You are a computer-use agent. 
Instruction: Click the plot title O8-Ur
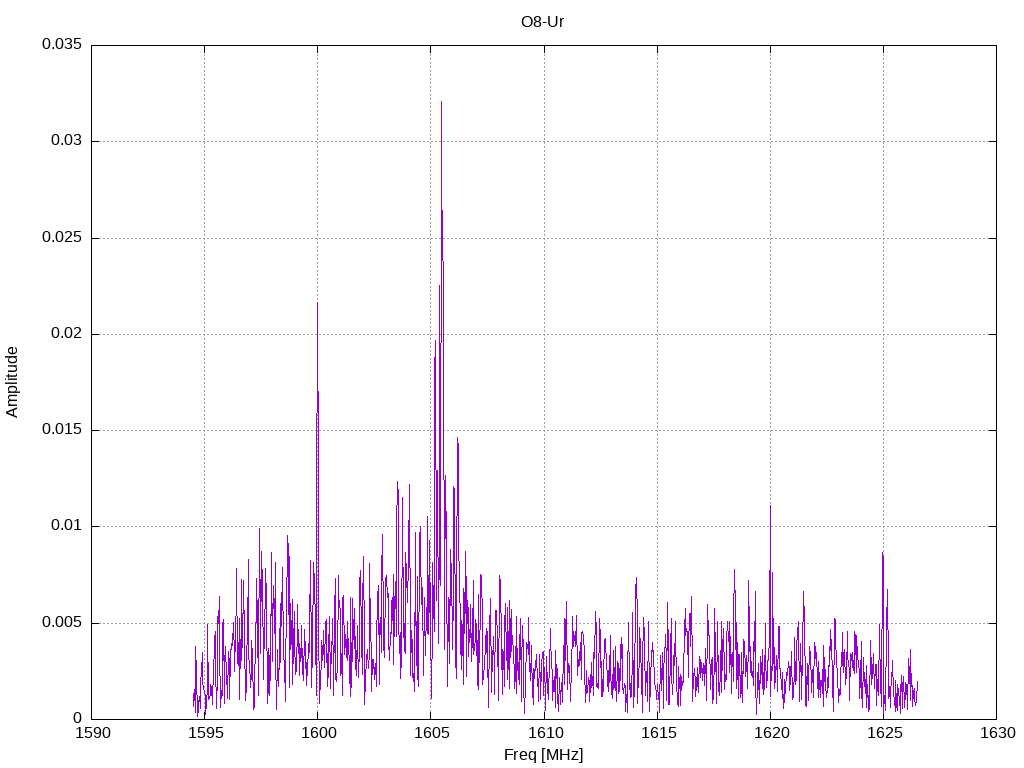pos(542,22)
